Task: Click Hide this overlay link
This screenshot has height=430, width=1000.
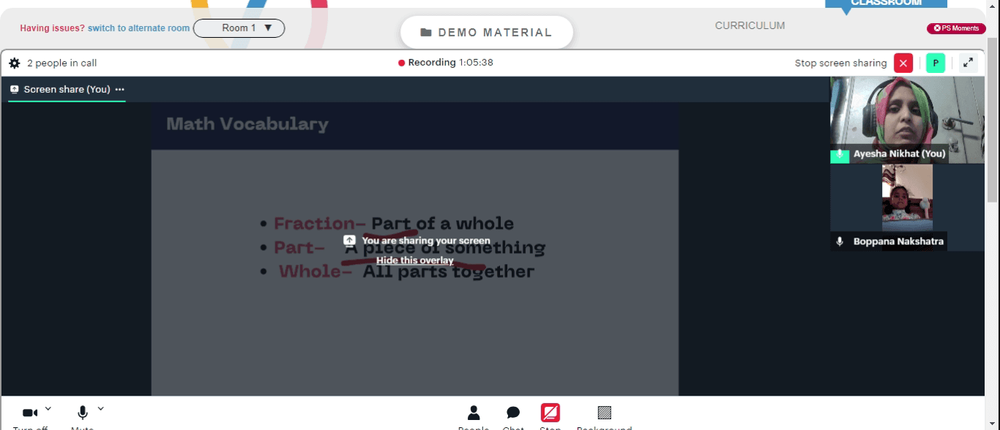Action: [415, 260]
